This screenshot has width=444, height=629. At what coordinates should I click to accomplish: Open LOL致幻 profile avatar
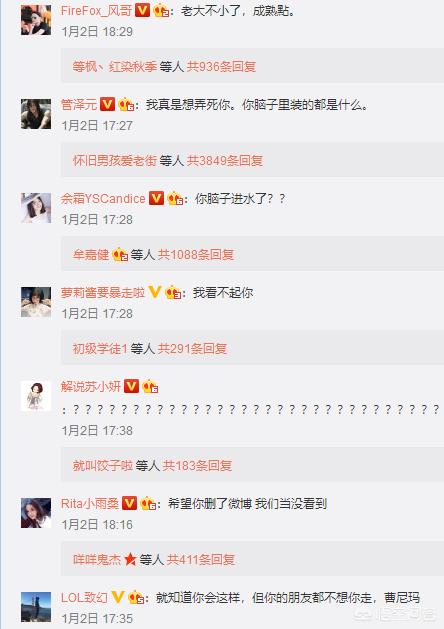(x=36, y=607)
